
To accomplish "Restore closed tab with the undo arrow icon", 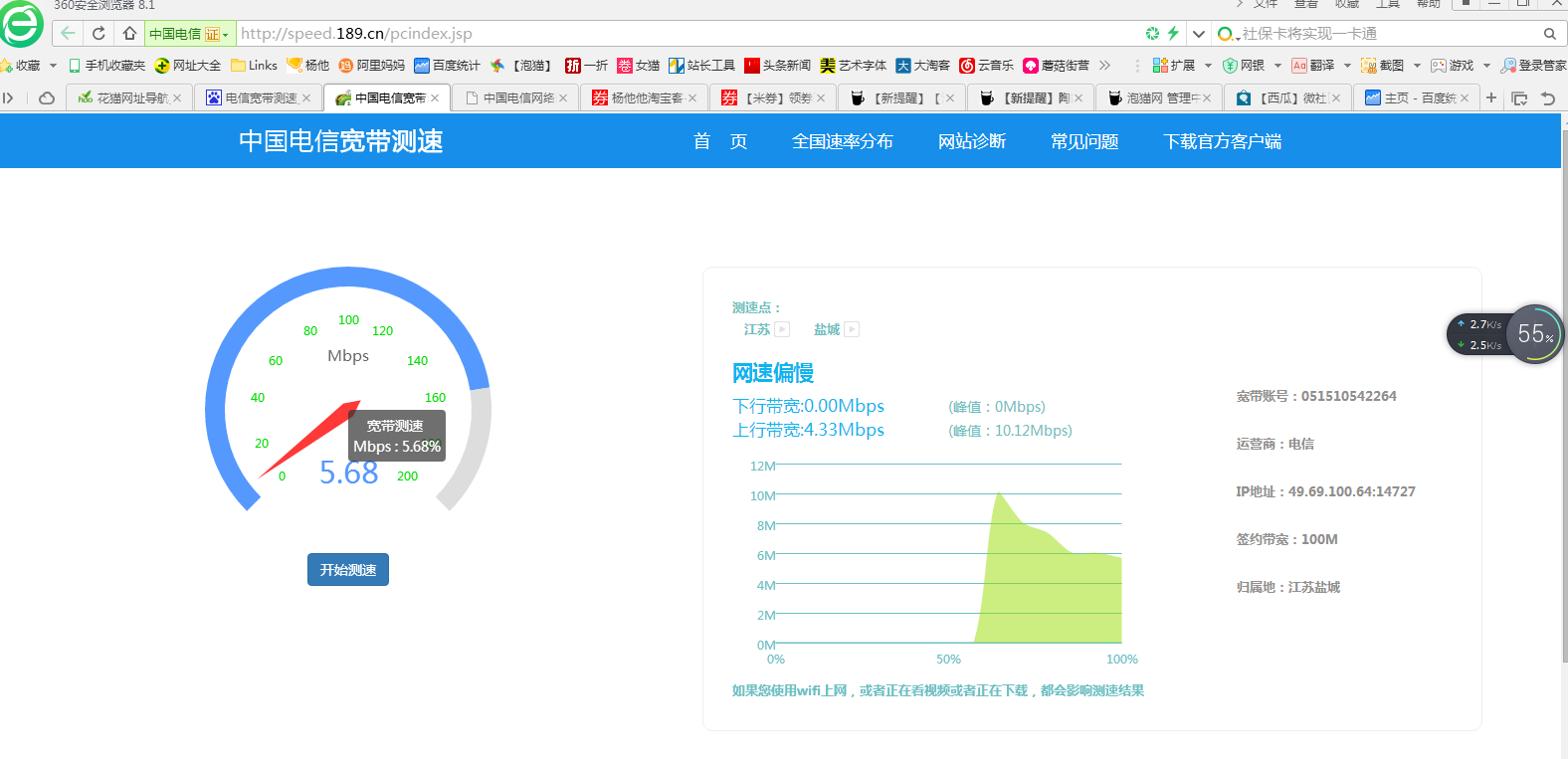I will [x=1547, y=97].
